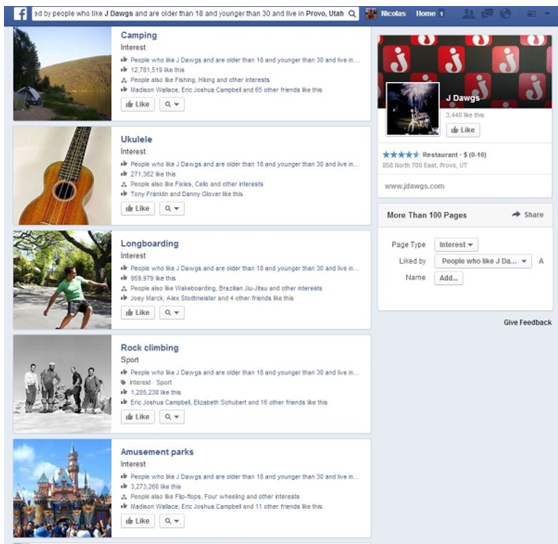Open the Ukulele thumbnail image
Viewport: 558px width, 544px height.
point(62,175)
